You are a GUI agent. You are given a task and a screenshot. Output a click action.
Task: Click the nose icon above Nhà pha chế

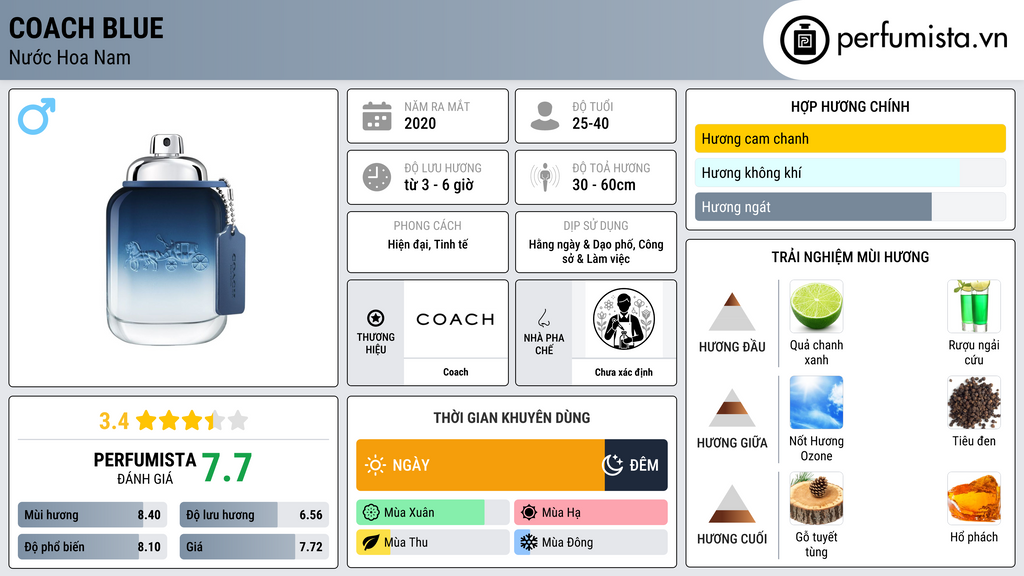543,318
